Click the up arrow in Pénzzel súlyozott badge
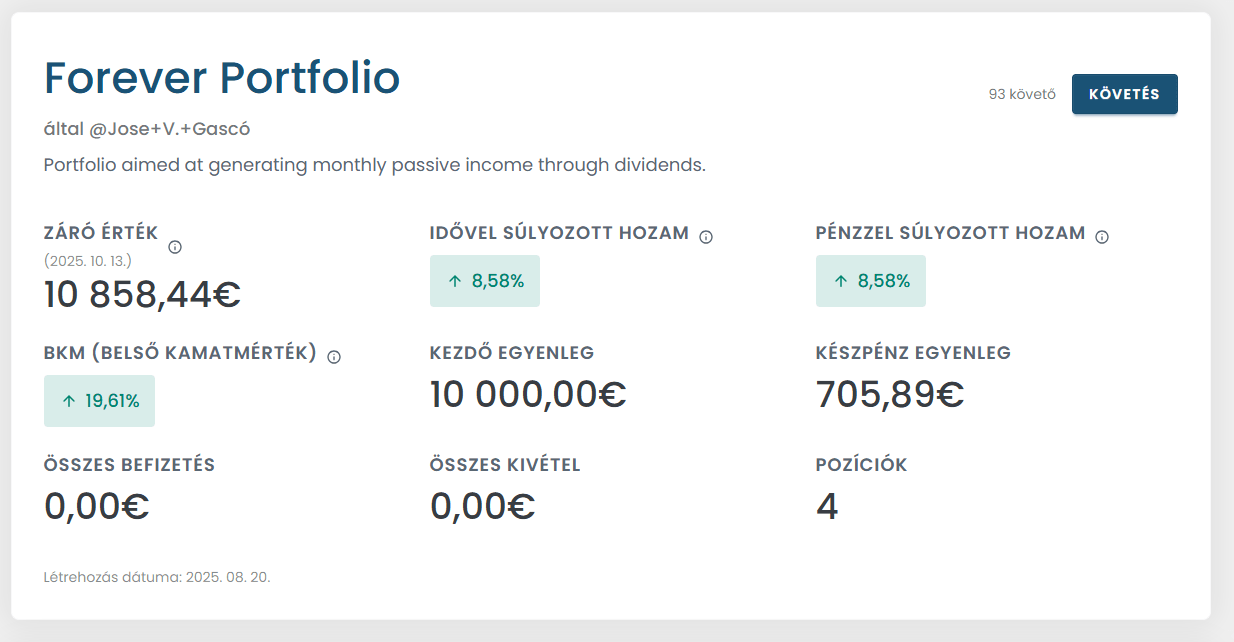Viewport: 1234px width, 642px height. 840,281
